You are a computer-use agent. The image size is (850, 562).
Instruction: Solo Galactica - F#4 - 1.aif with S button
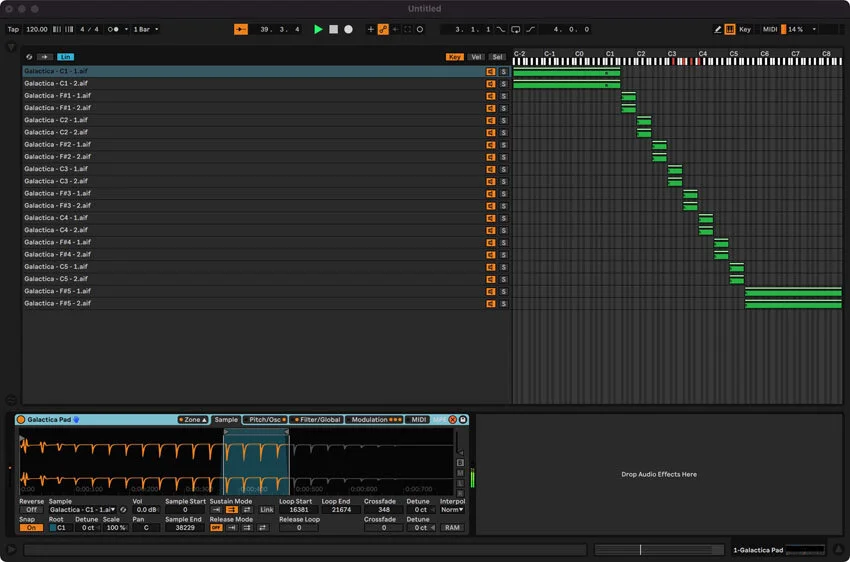[x=504, y=243]
